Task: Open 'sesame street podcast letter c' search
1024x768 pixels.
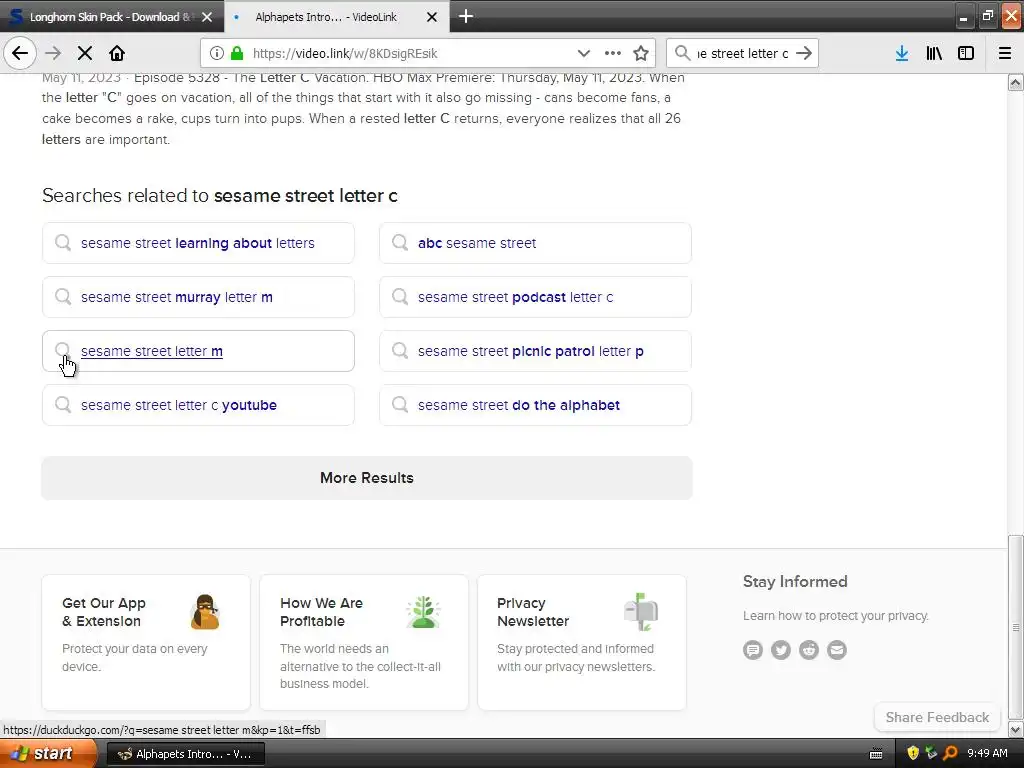Action: click(536, 297)
